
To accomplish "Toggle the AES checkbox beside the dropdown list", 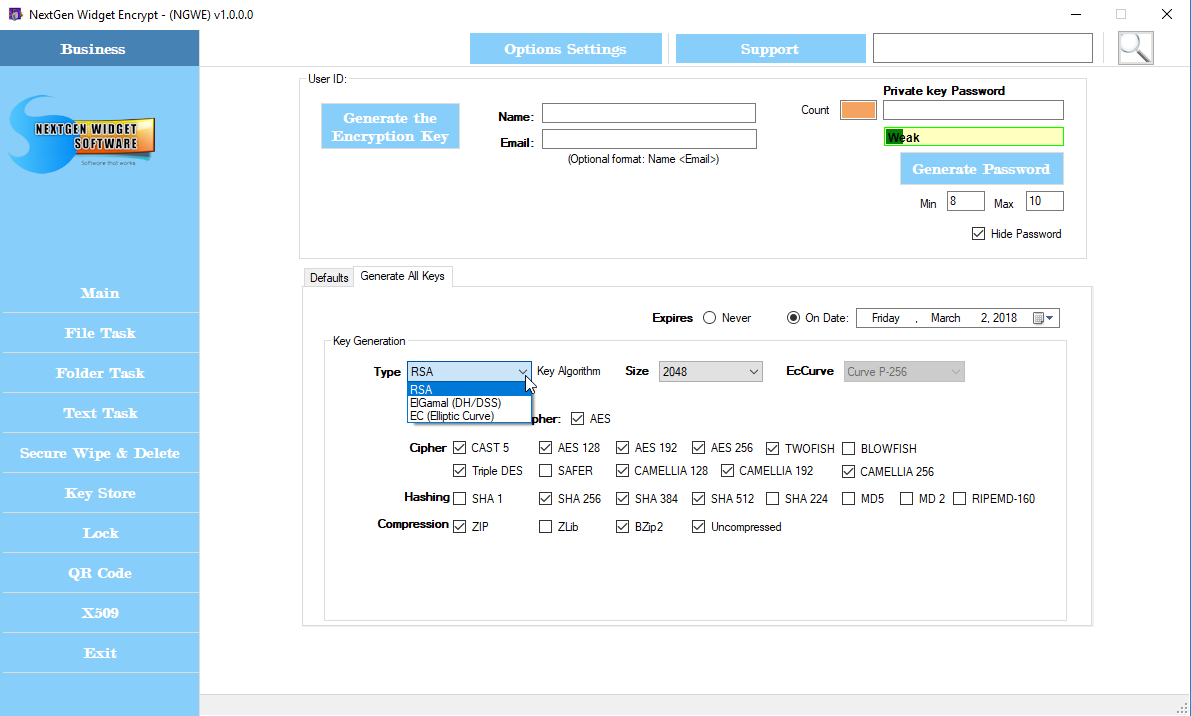I will click(x=577, y=418).
